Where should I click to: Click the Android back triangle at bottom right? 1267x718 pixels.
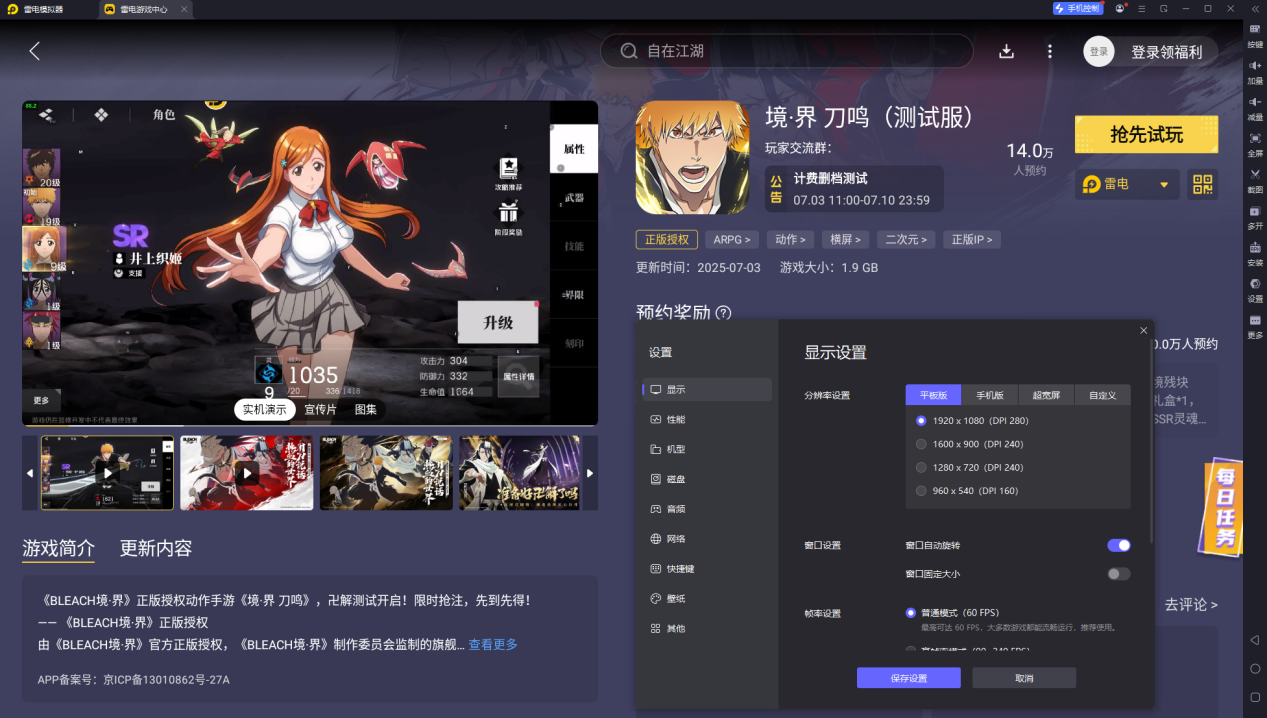click(x=1255, y=639)
